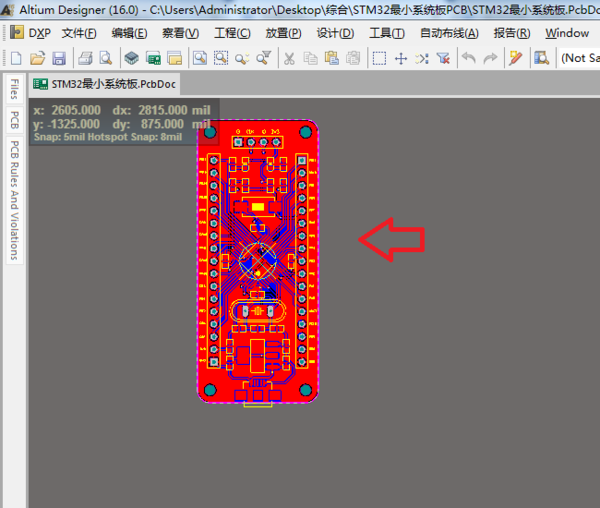The height and width of the screenshot is (508, 600).
Task: Click the pencil cross-probe icon
Action: pos(516,59)
